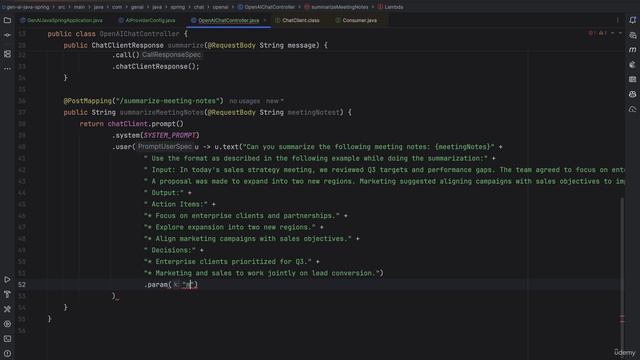640x360 pixels.
Task: Click the Lambda breadcrumb
Action: (391, 7)
